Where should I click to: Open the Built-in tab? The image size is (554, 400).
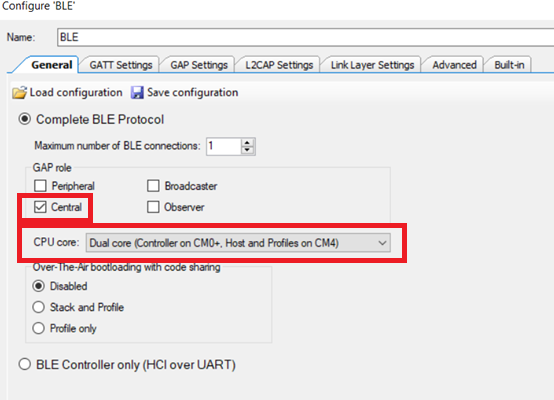point(509,65)
